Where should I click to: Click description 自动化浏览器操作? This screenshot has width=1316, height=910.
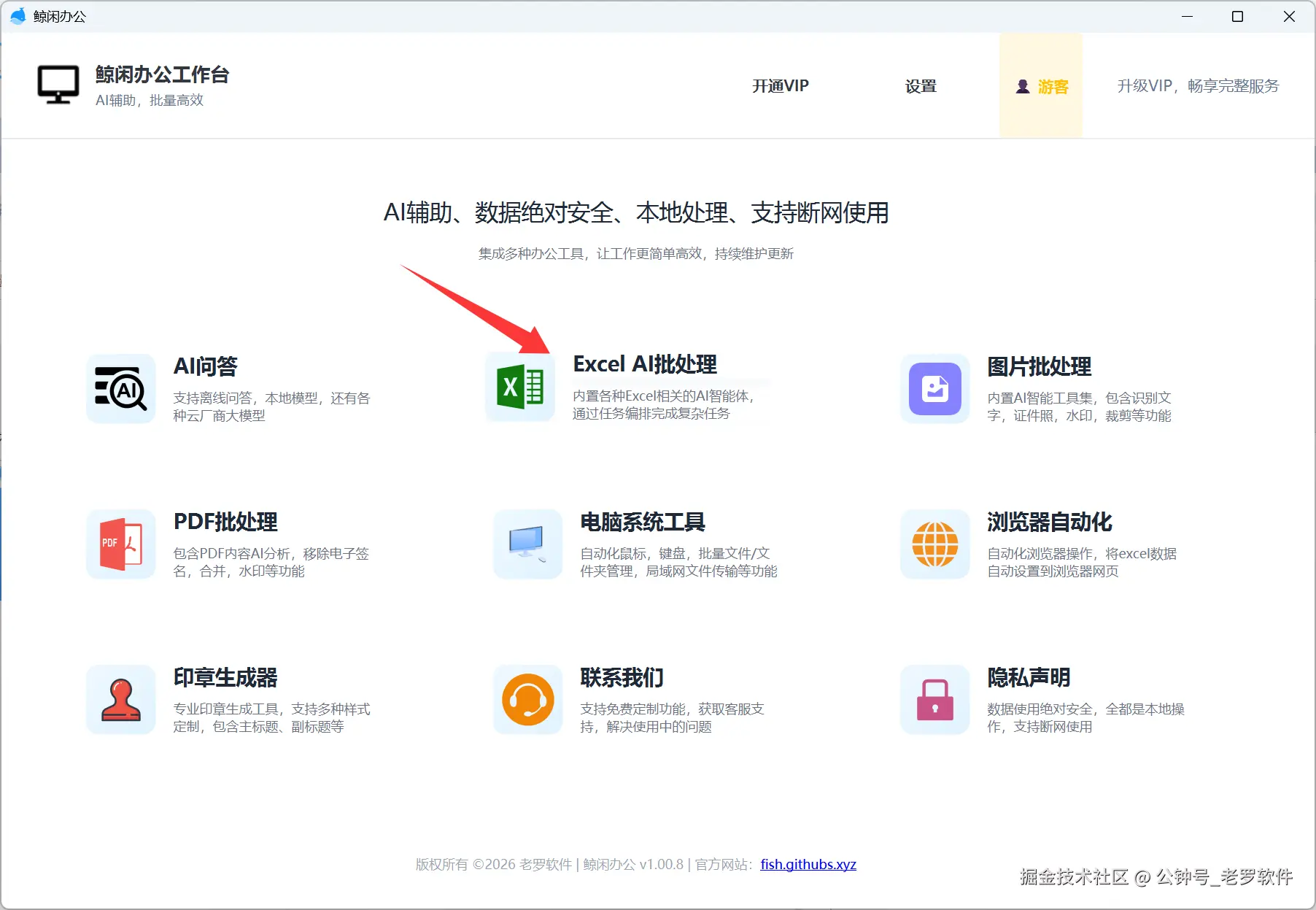point(1082,562)
